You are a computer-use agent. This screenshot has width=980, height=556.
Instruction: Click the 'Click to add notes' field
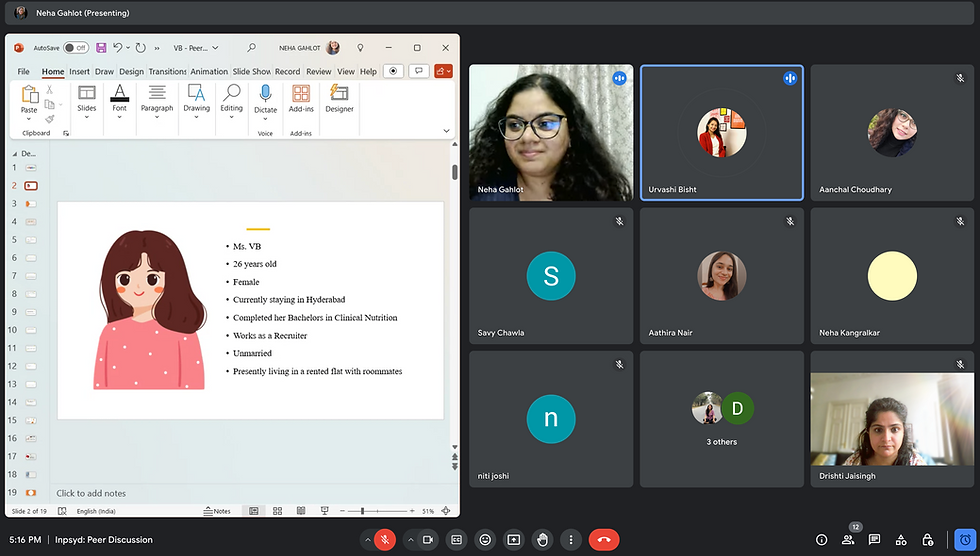click(x=91, y=494)
